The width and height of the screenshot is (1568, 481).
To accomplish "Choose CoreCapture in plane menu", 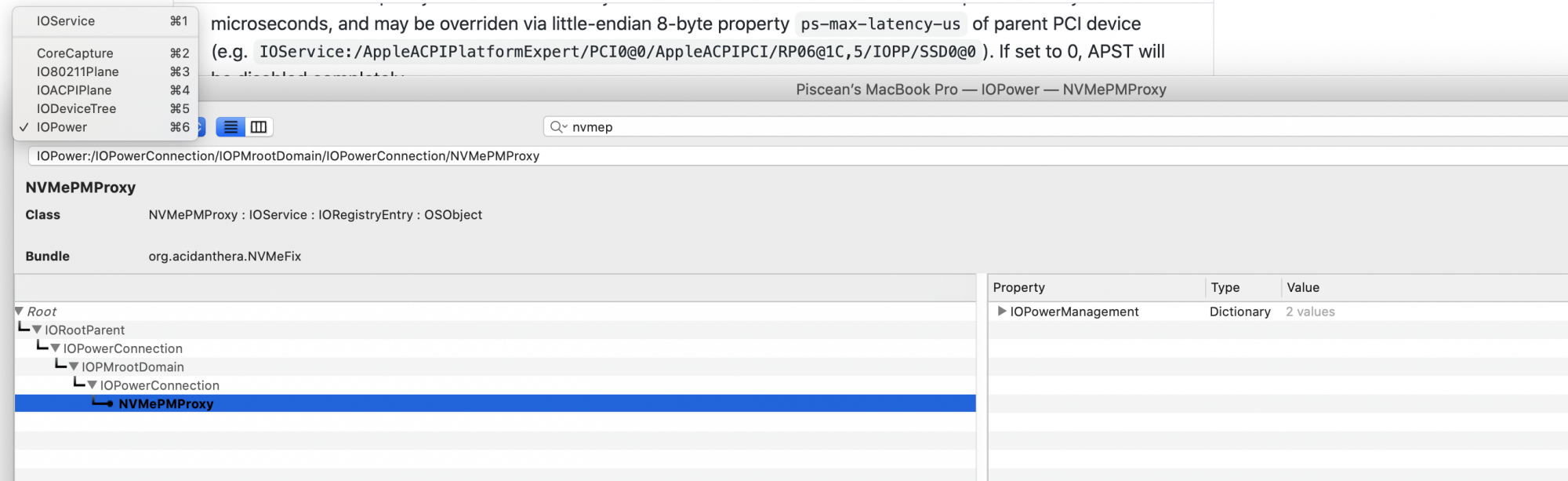I will [x=75, y=53].
